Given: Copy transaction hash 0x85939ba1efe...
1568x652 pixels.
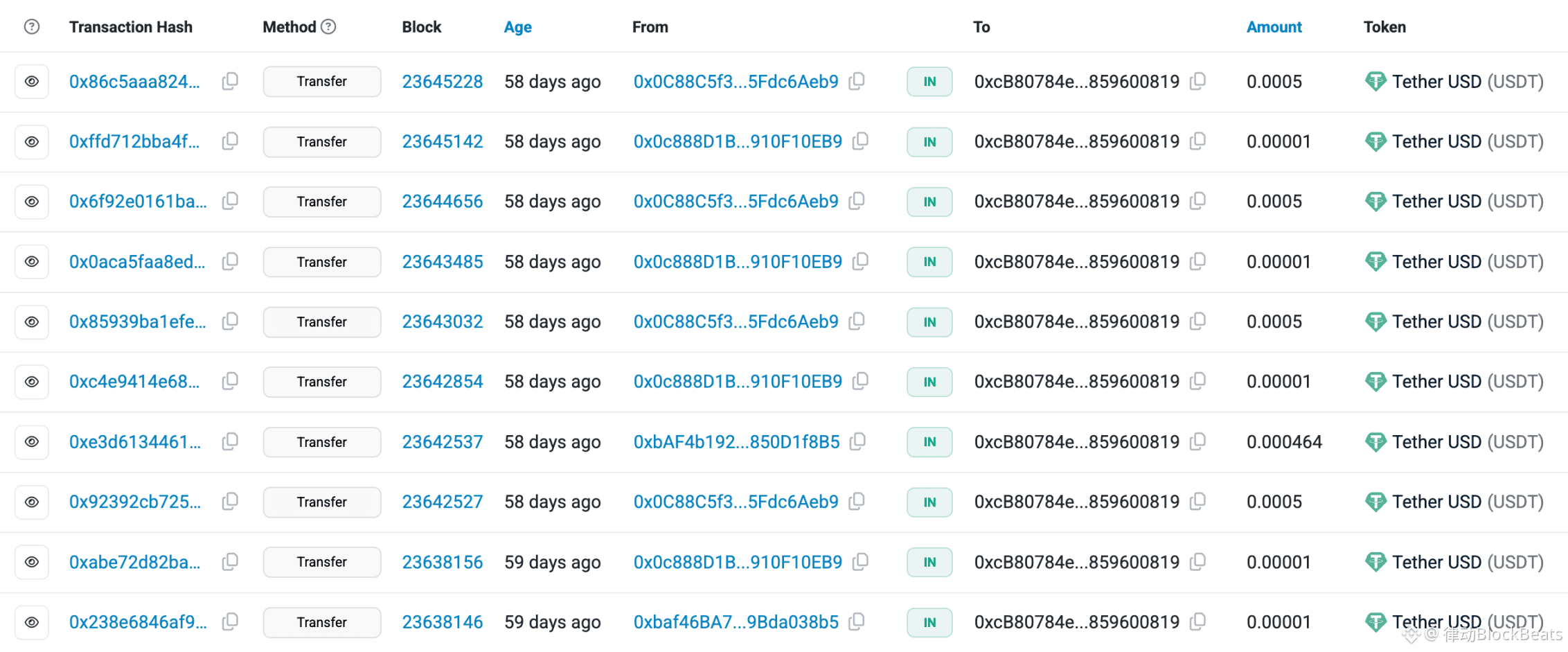Looking at the screenshot, I should coord(230,321).
